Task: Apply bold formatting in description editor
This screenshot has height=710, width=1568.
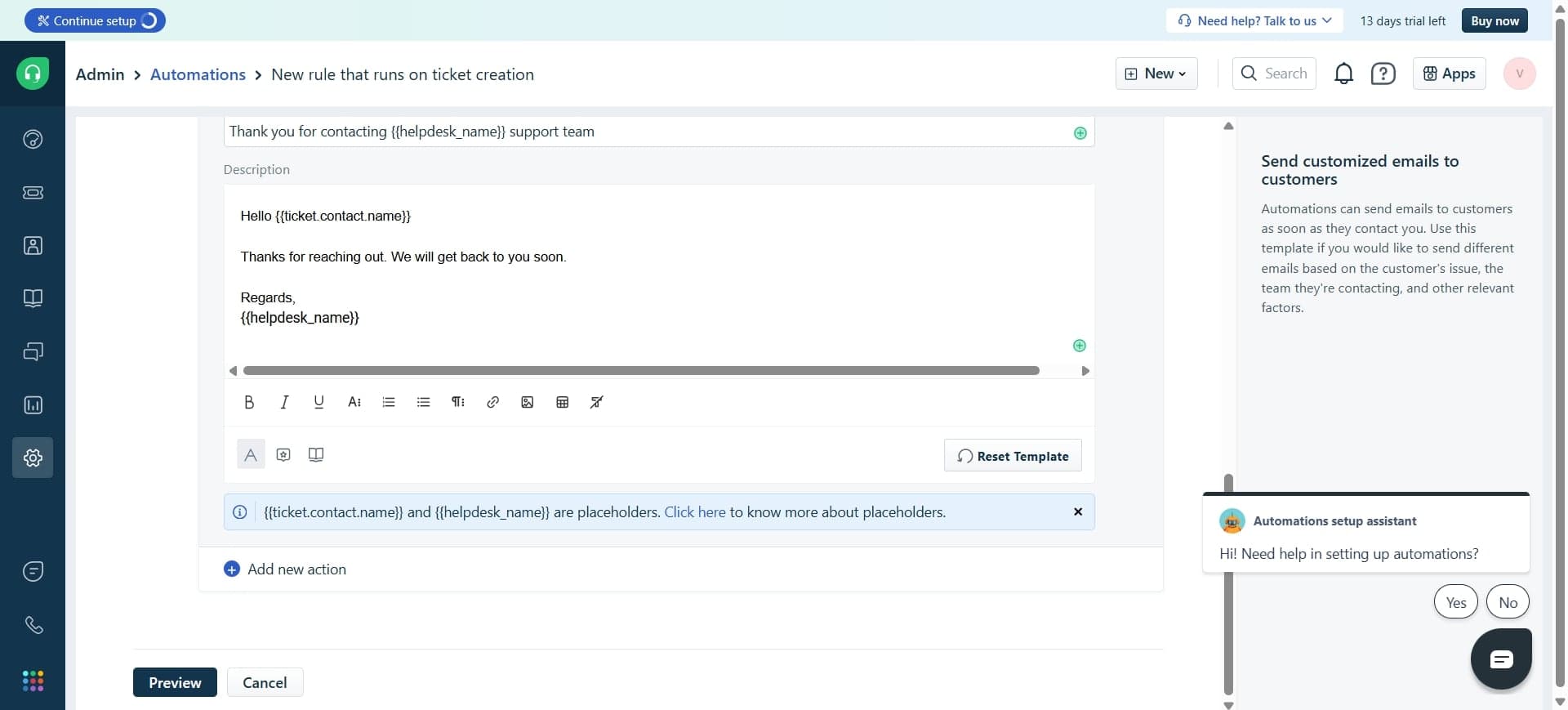Action: tap(249, 402)
